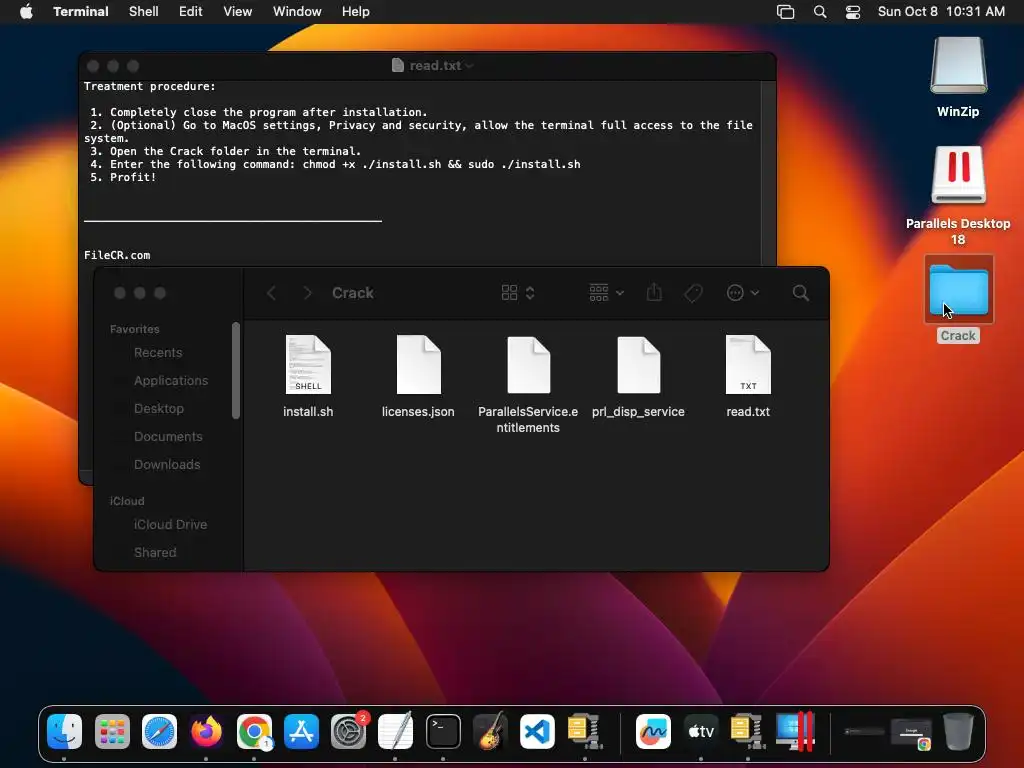Open the more actions menu in Finder

[x=743, y=293]
